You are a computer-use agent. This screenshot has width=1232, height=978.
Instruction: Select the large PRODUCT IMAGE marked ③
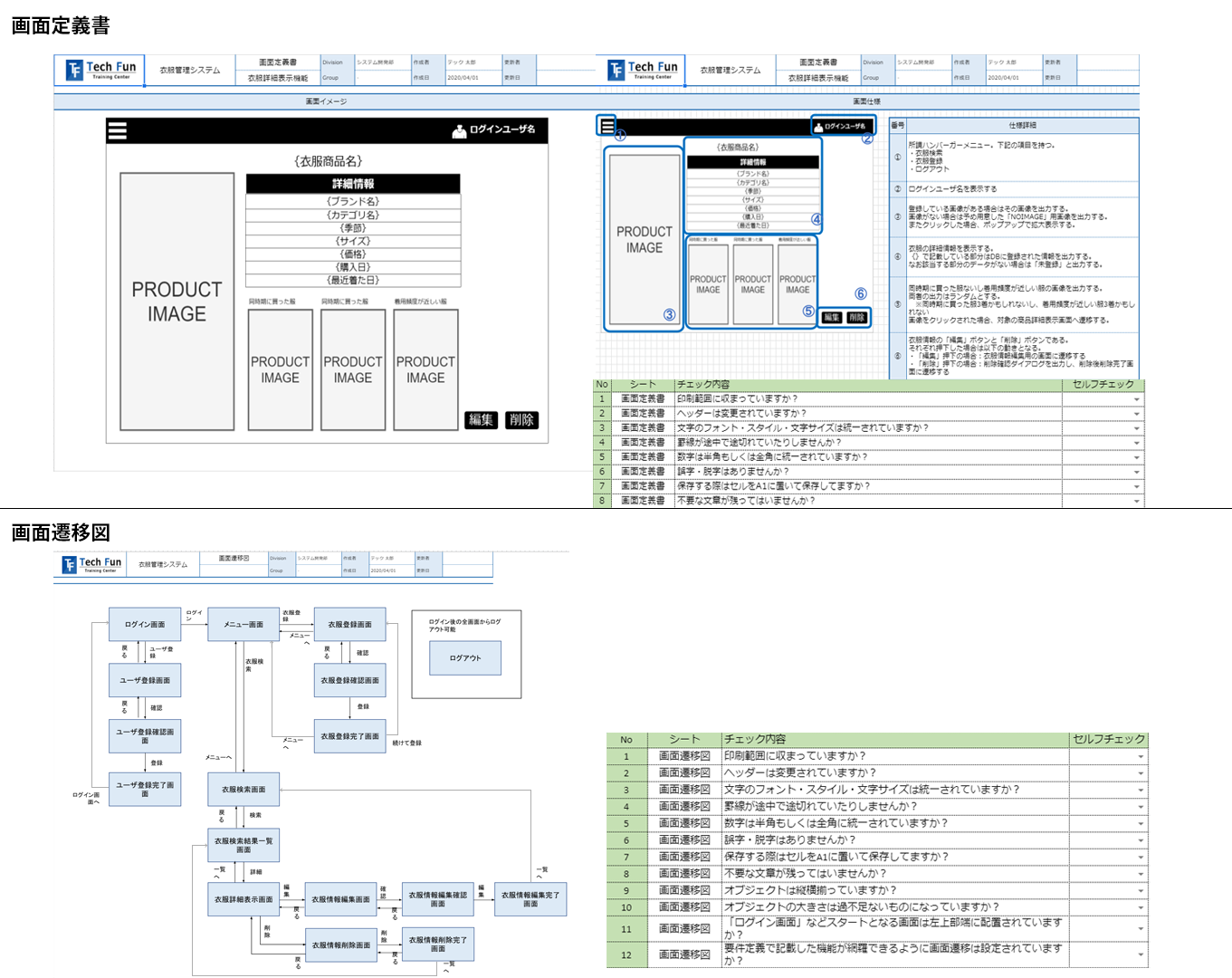(x=644, y=240)
